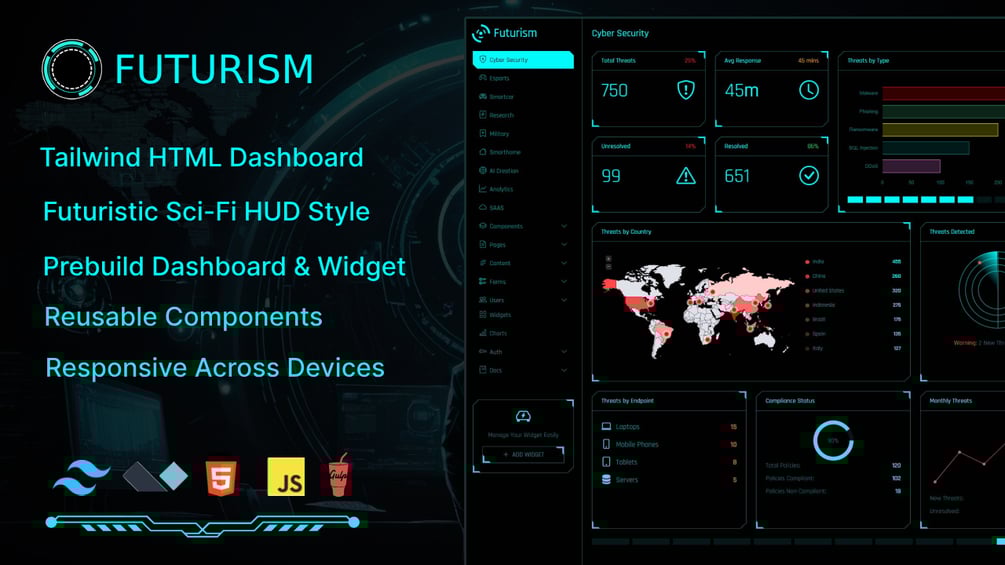1005x565 pixels.
Task: Click the Mobile Phones device icon
Action: pyautogui.click(x=606, y=444)
